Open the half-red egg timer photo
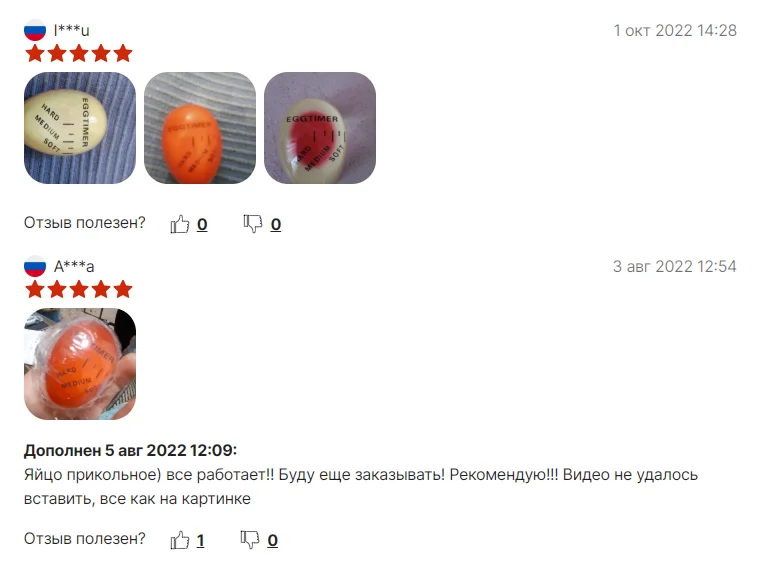Image resolution: width=757 pixels, height=563 pixels. click(320, 128)
